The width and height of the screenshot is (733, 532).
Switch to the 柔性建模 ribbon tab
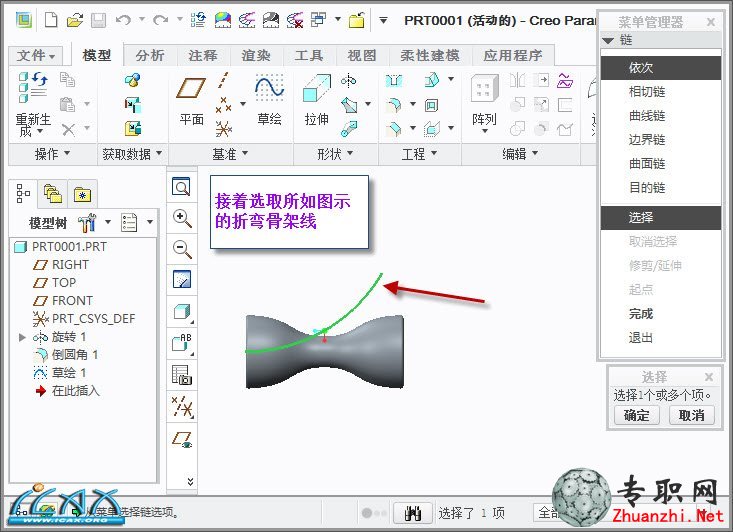(430, 56)
